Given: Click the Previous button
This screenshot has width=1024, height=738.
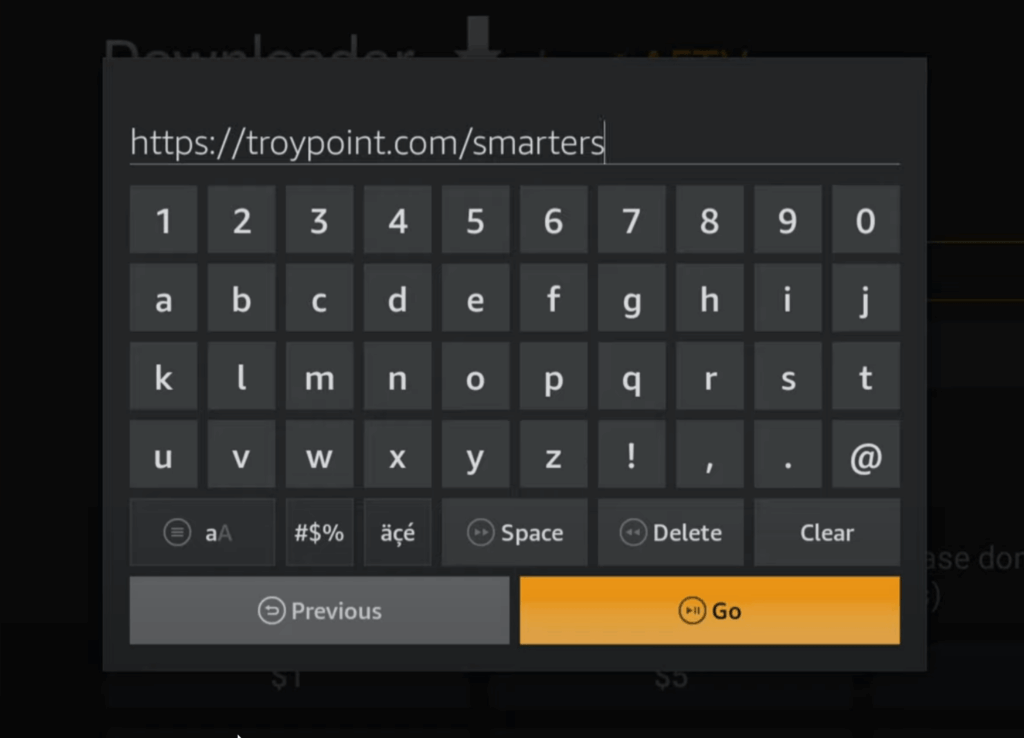Looking at the screenshot, I should (319, 611).
